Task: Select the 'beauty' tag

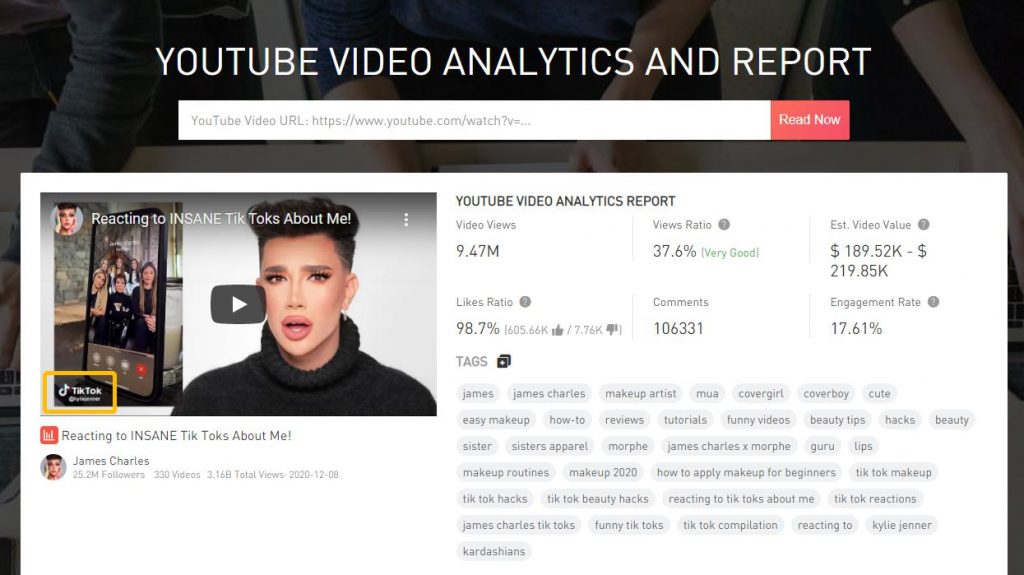Action: pyautogui.click(x=952, y=419)
